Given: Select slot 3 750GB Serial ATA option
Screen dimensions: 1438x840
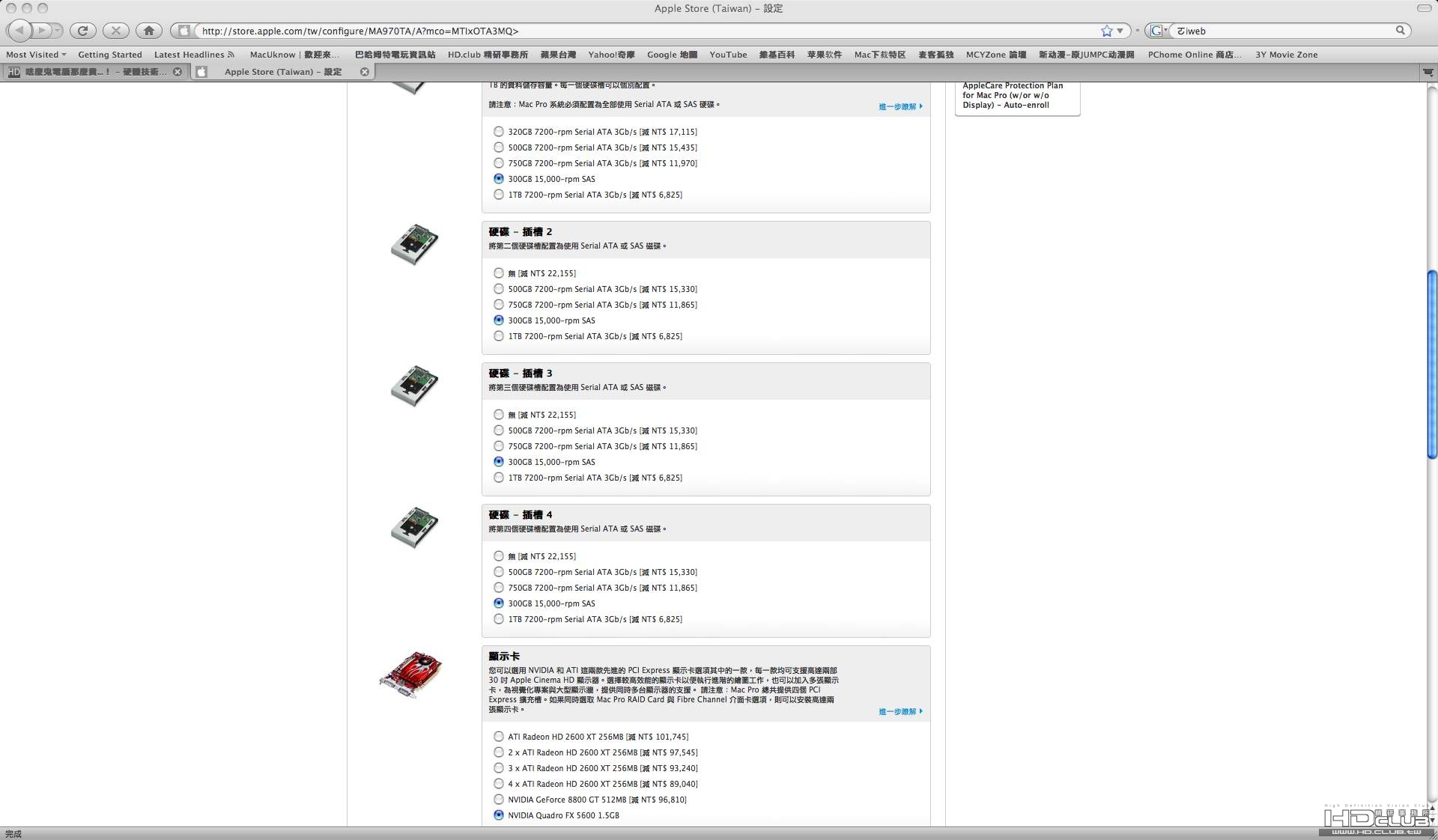Looking at the screenshot, I should click(499, 446).
